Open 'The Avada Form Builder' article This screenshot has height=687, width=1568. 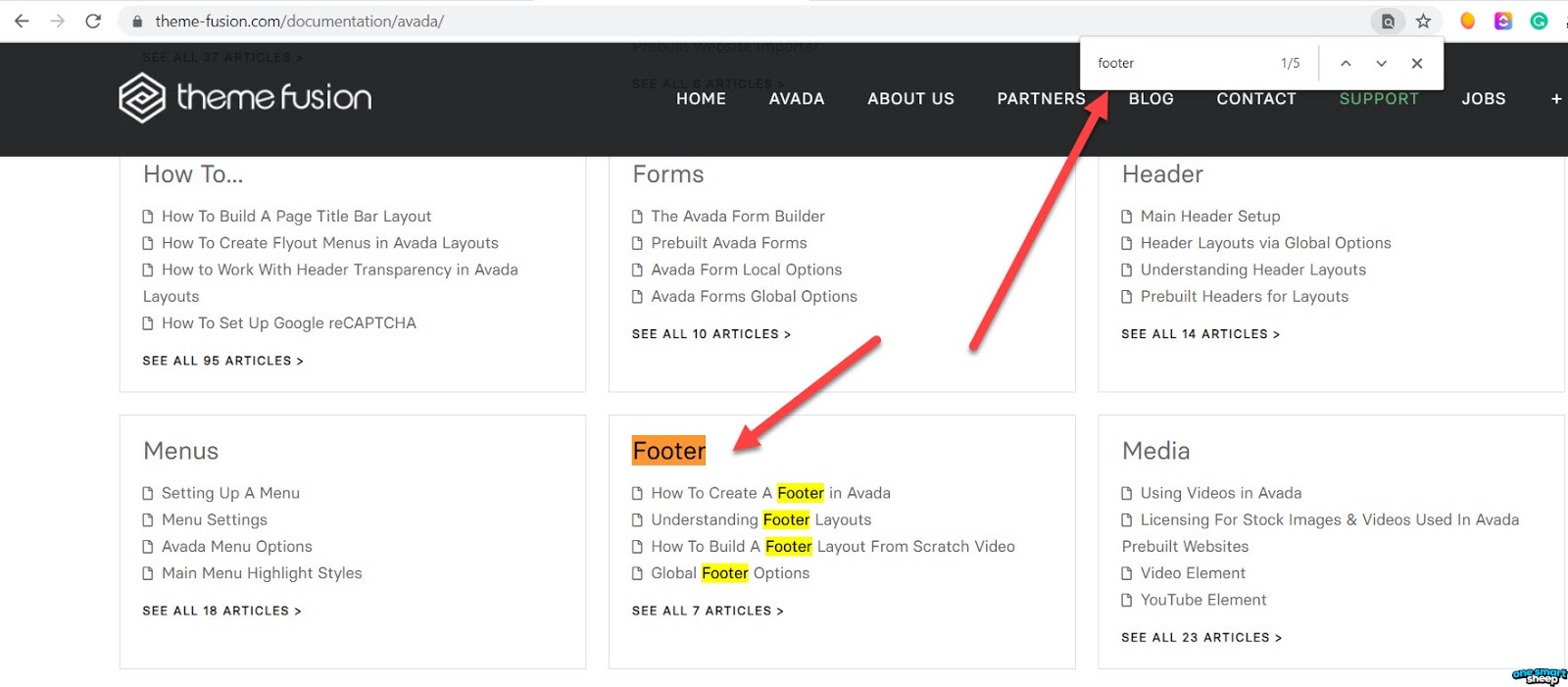point(738,217)
